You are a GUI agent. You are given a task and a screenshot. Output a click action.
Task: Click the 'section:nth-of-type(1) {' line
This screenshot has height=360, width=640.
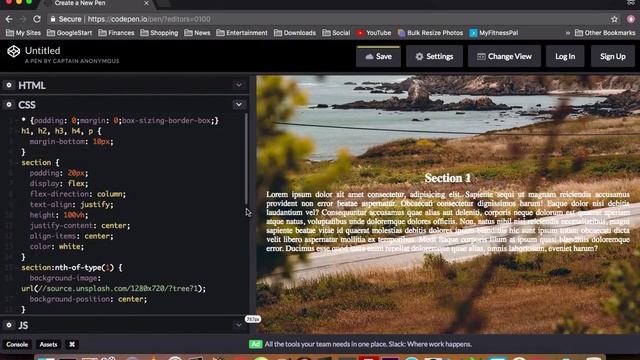(x=72, y=267)
